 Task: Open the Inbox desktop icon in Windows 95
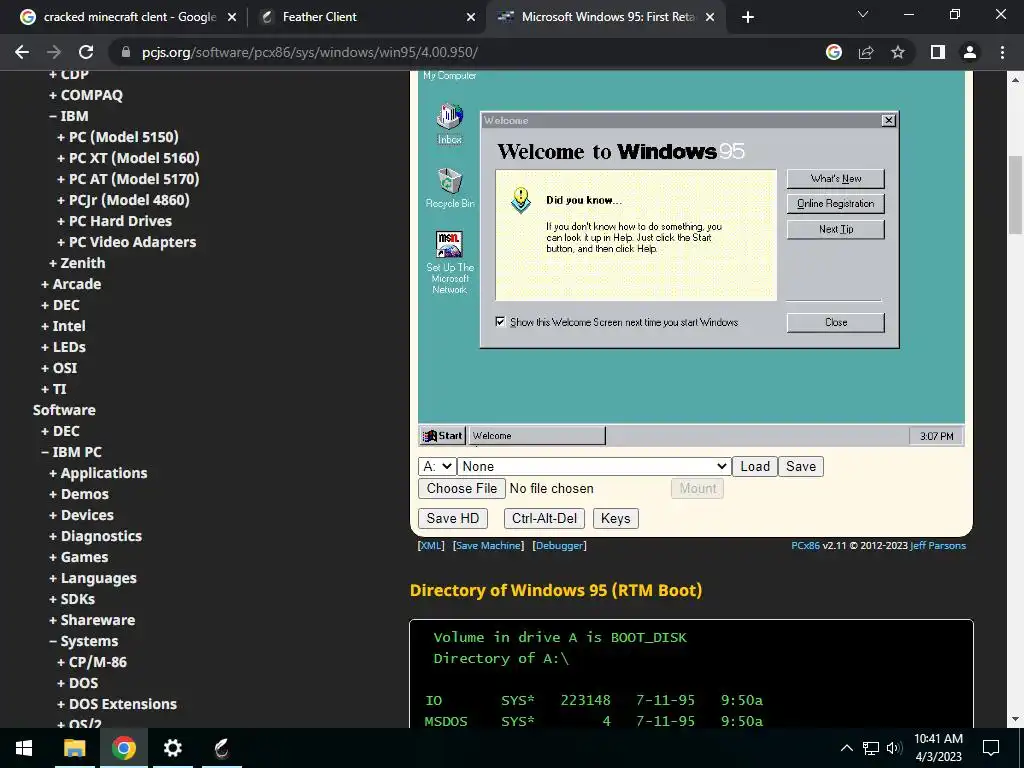pos(449,123)
